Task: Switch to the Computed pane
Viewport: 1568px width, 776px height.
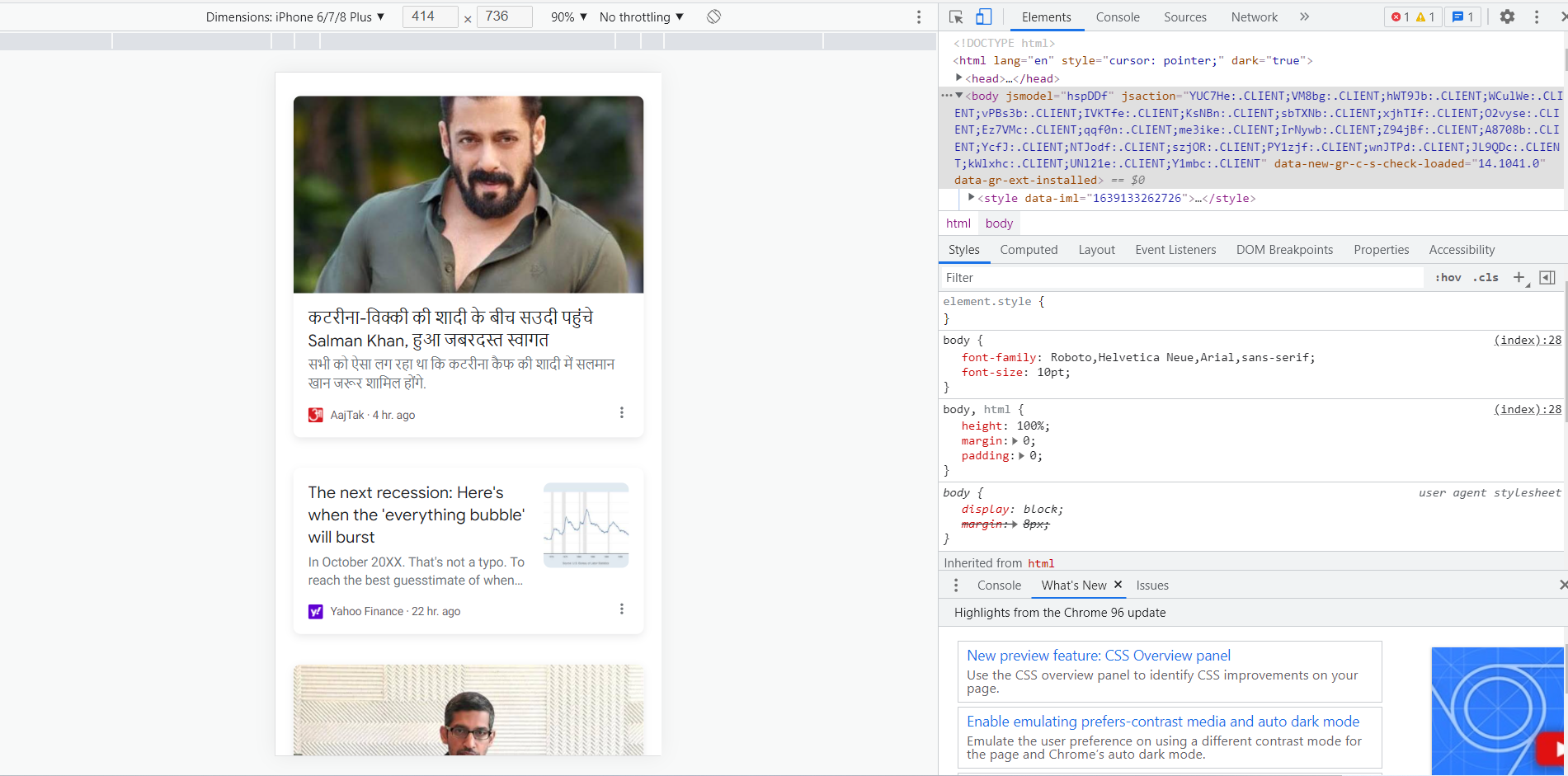Action: coord(1029,250)
